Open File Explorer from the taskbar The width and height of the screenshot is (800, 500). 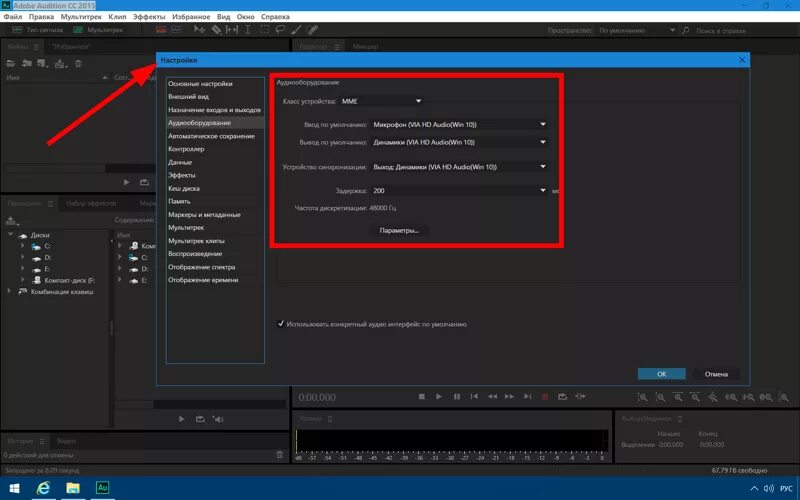73,488
